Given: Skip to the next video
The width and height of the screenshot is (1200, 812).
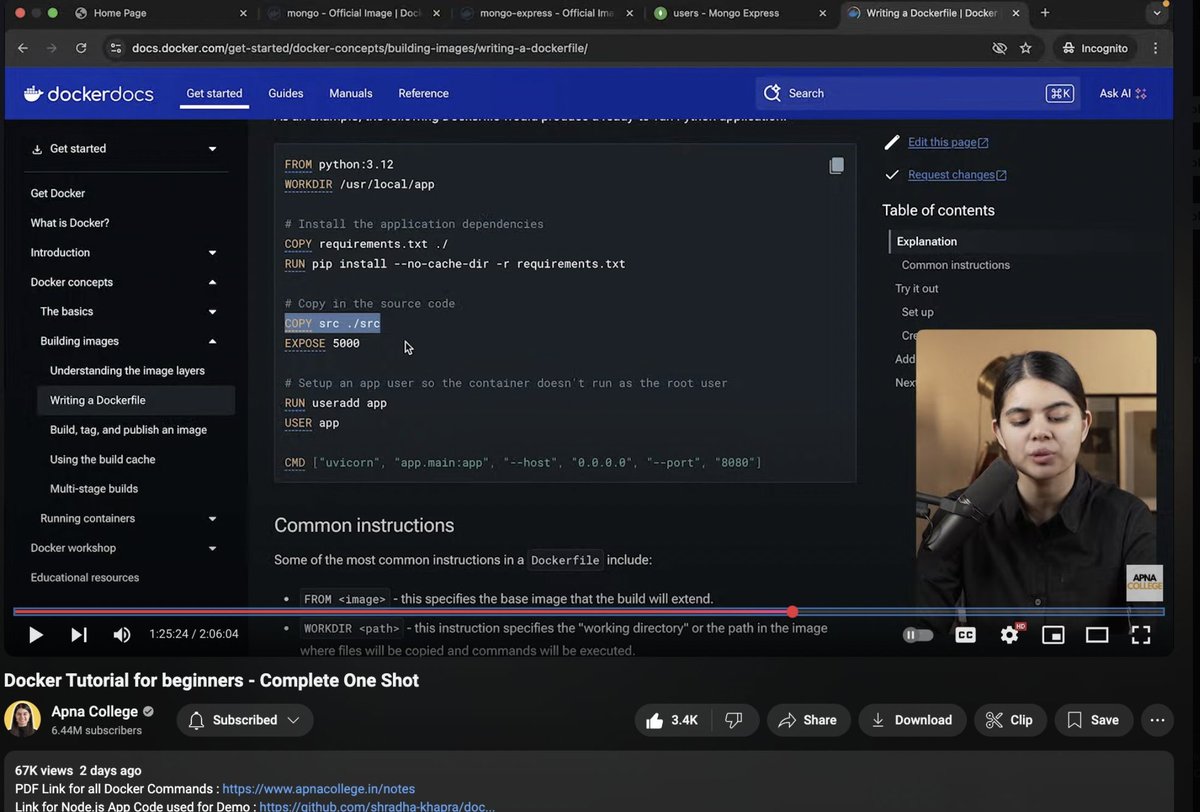Looking at the screenshot, I should coord(79,634).
